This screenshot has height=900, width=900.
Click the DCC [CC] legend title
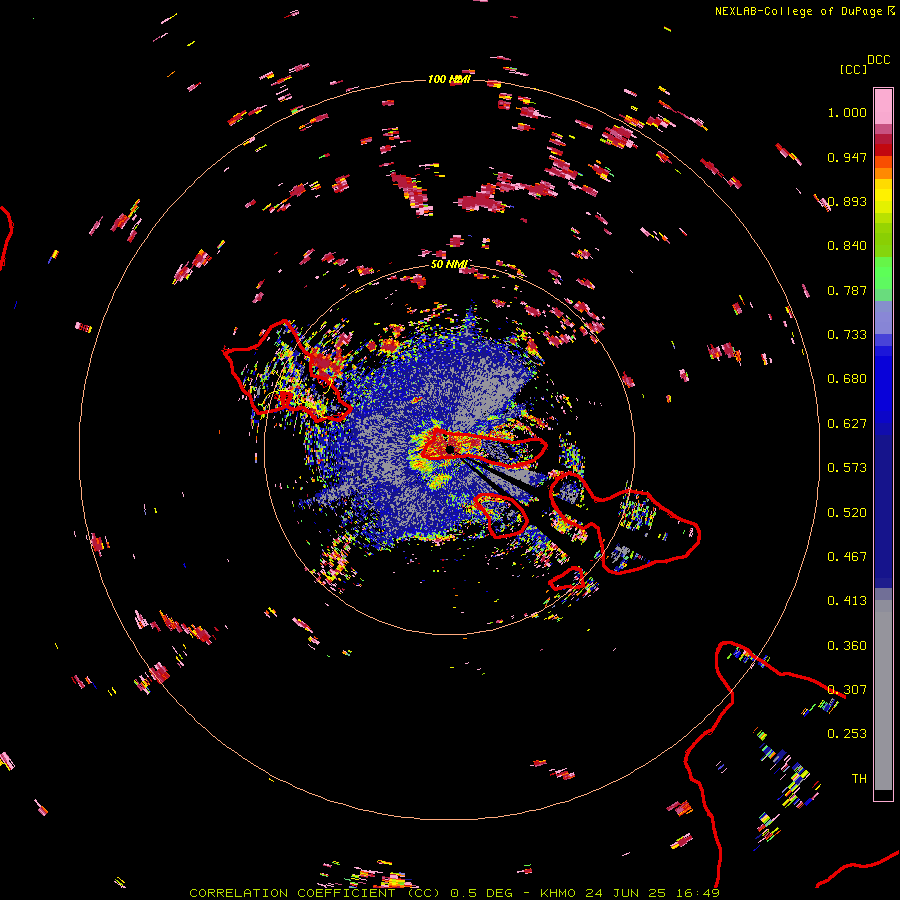864,64
